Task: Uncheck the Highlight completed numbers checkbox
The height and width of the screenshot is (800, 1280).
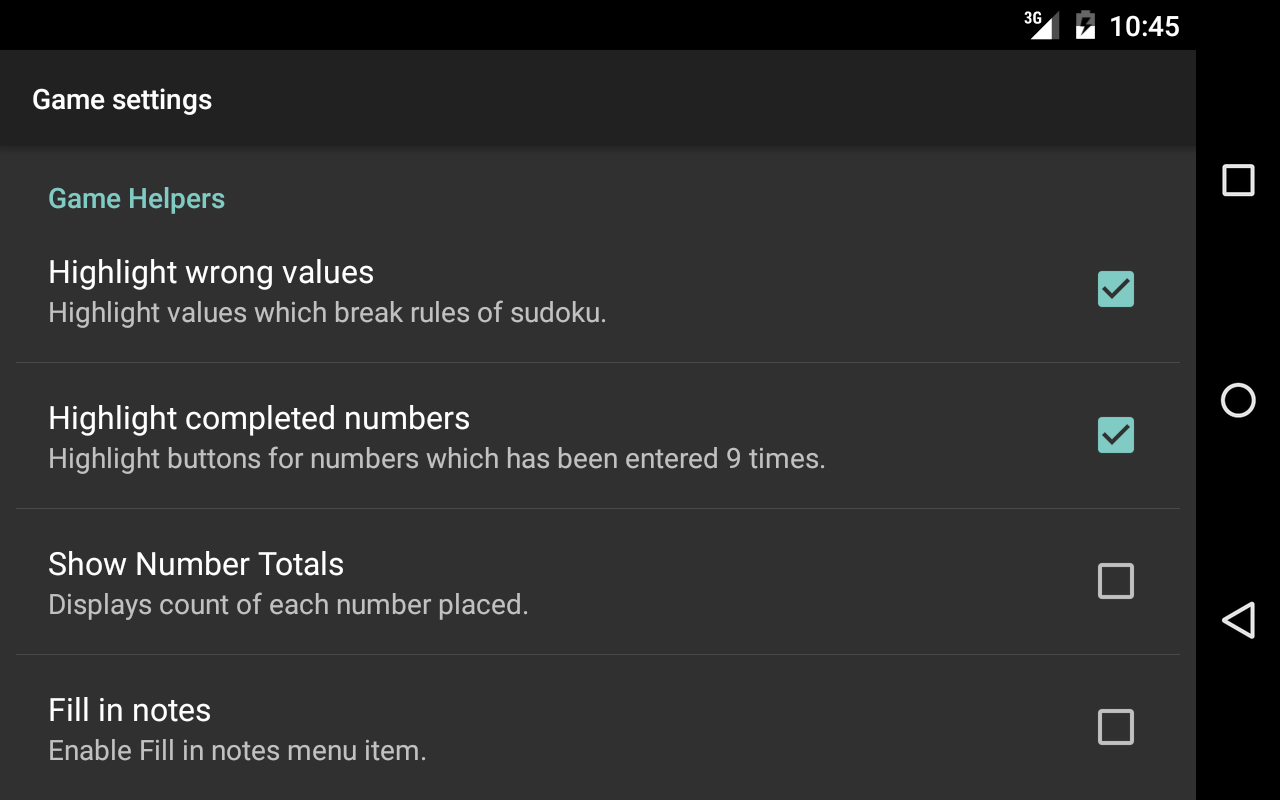Action: click(x=1116, y=435)
